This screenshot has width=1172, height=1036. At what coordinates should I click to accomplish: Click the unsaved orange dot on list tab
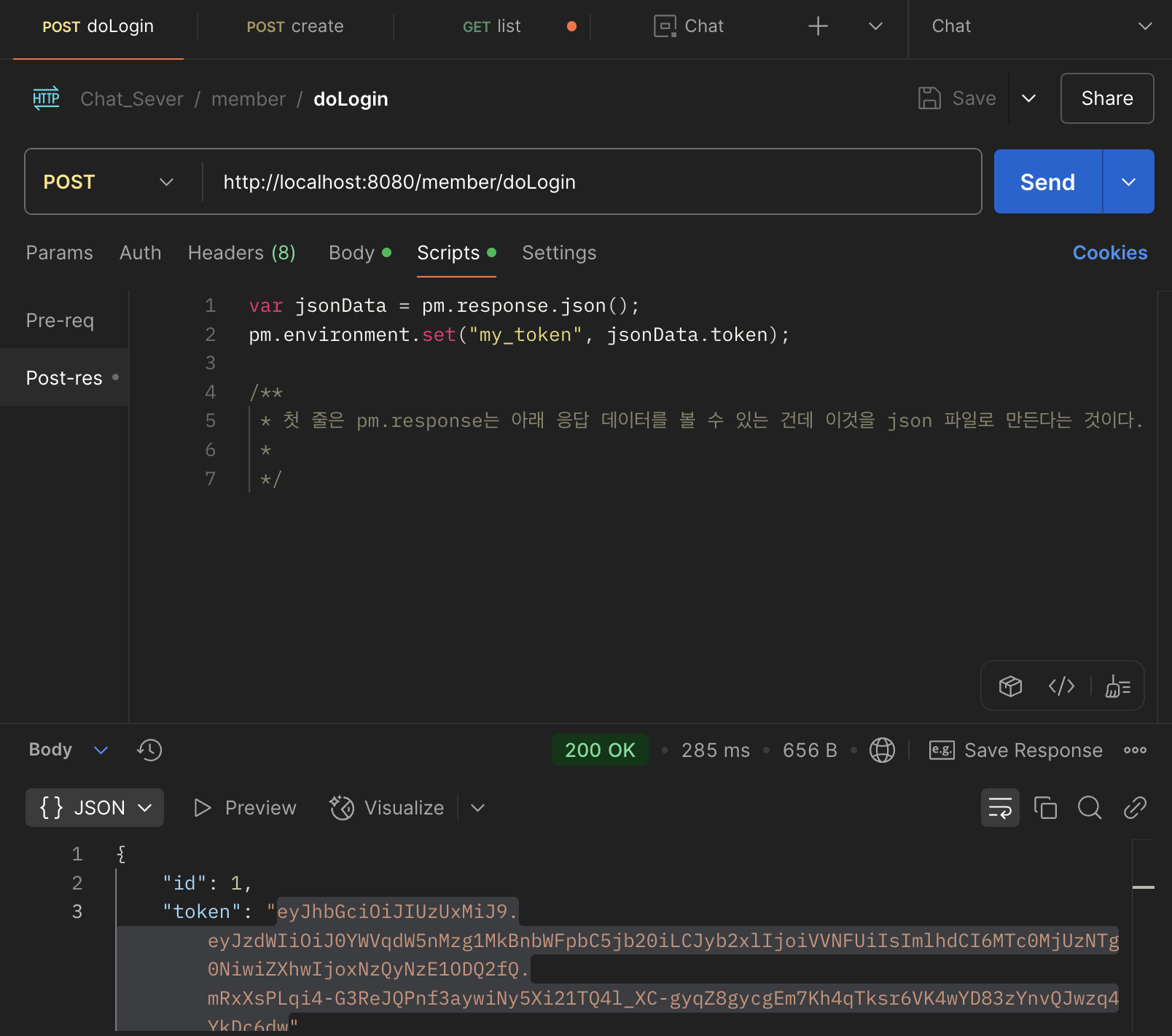coord(571,26)
